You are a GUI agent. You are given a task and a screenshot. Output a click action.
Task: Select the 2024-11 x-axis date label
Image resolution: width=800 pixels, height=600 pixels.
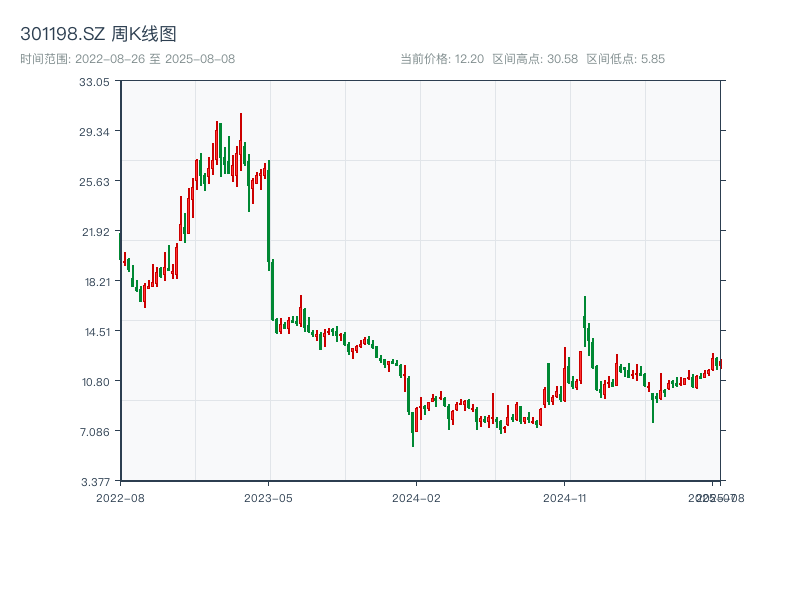point(565,497)
